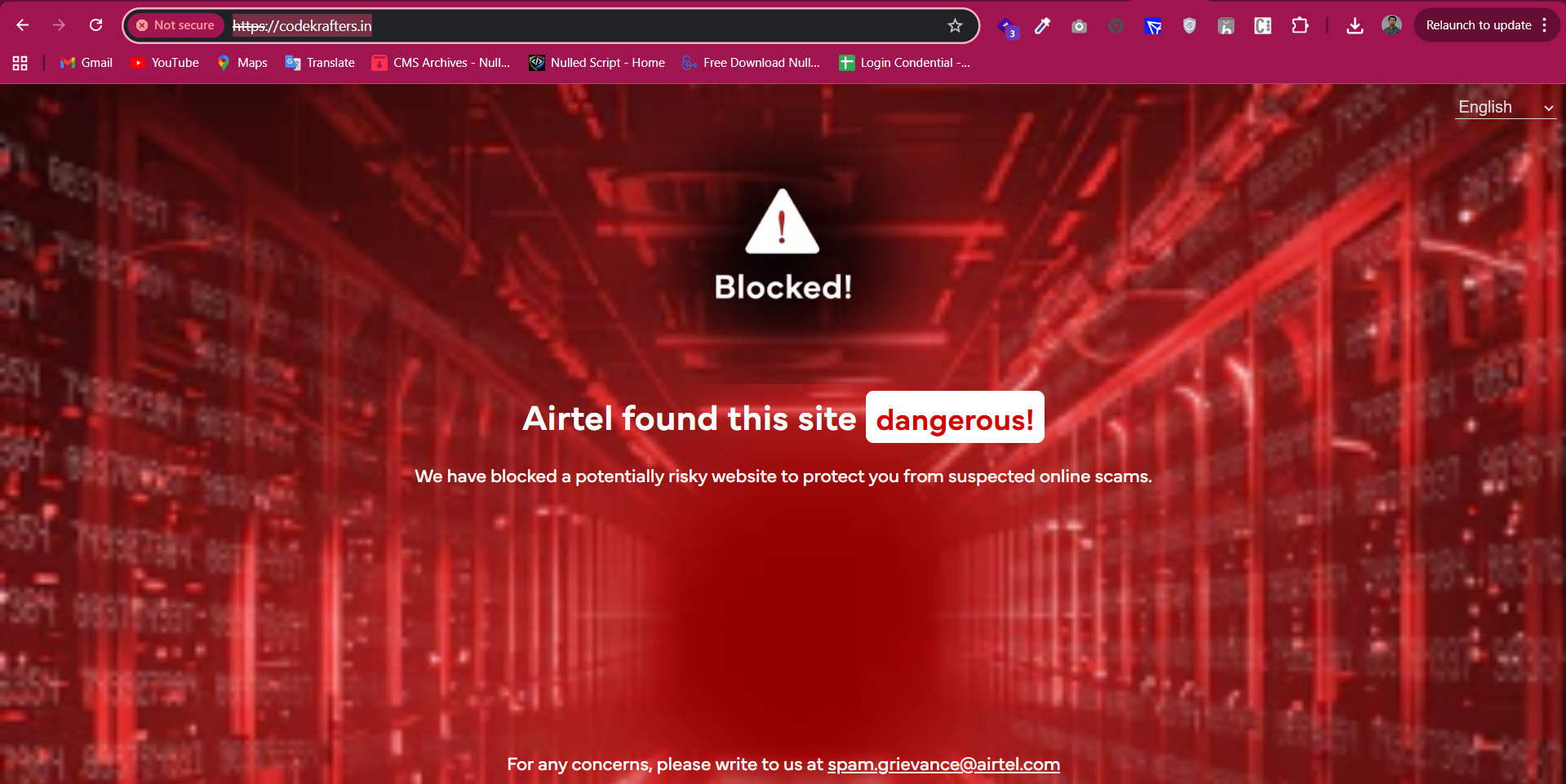Open the eyedropper color picker extension
Image resolution: width=1566 pixels, height=784 pixels.
(x=1042, y=26)
